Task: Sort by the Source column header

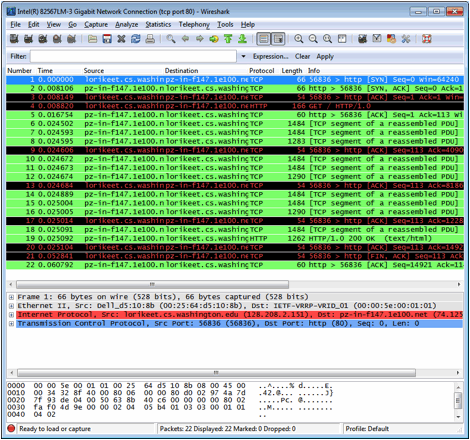Action: (94, 71)
